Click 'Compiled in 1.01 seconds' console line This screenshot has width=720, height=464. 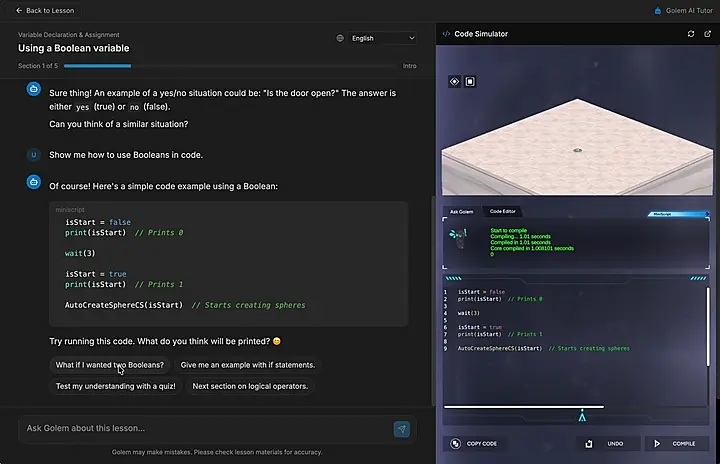pos(520,243)
